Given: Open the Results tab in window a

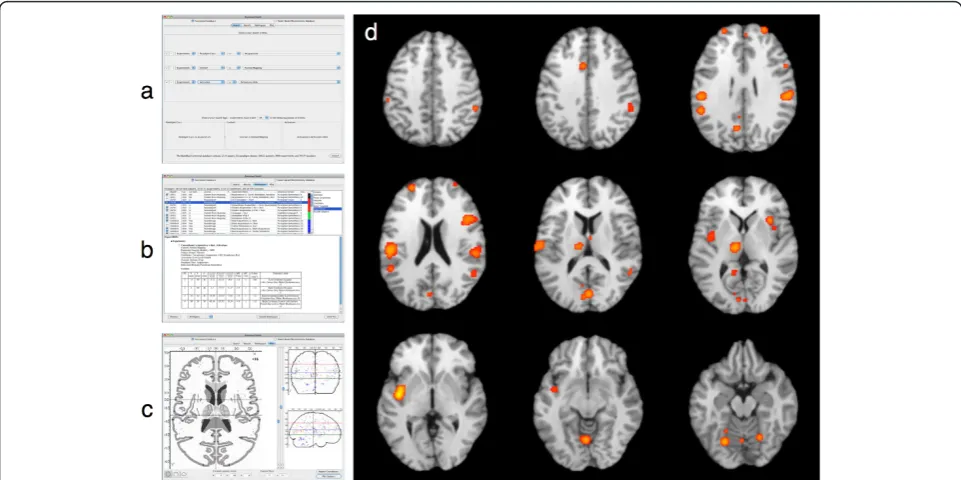Looking at the screenshot, I should coord(247,25).
